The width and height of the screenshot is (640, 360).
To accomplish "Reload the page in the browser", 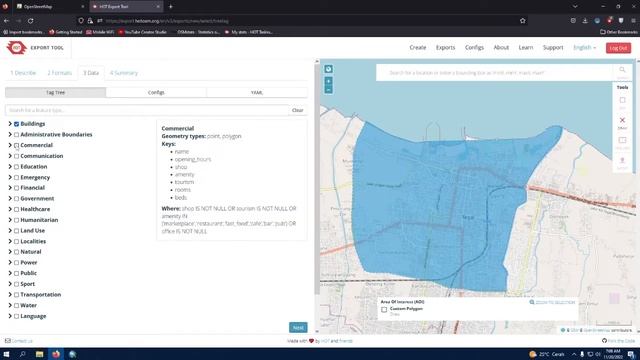I will 31,21.
